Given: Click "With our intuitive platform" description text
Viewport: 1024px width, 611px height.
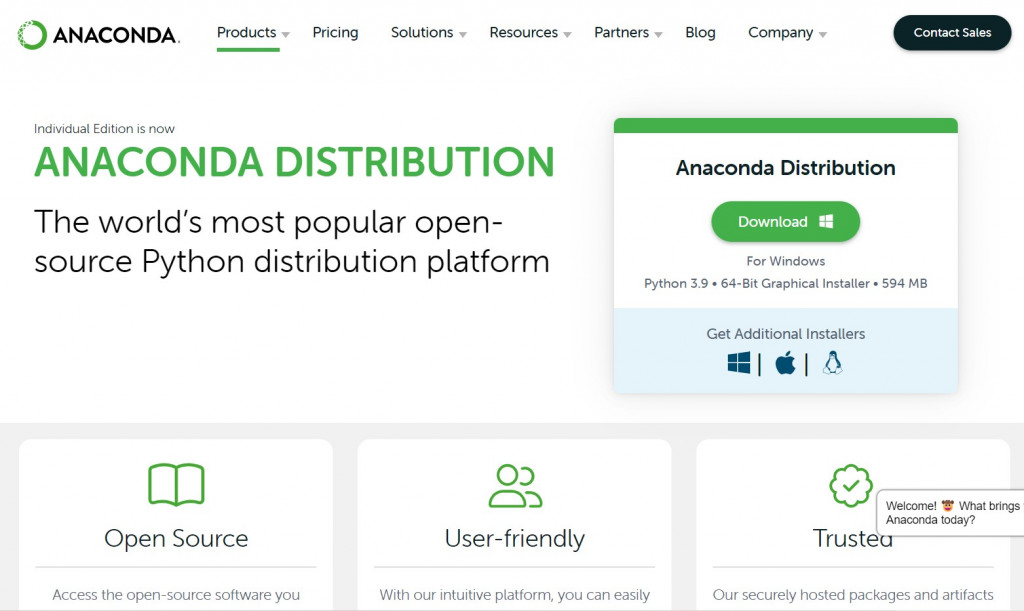Looking at the screenshot, I should (x=515, y=595).
